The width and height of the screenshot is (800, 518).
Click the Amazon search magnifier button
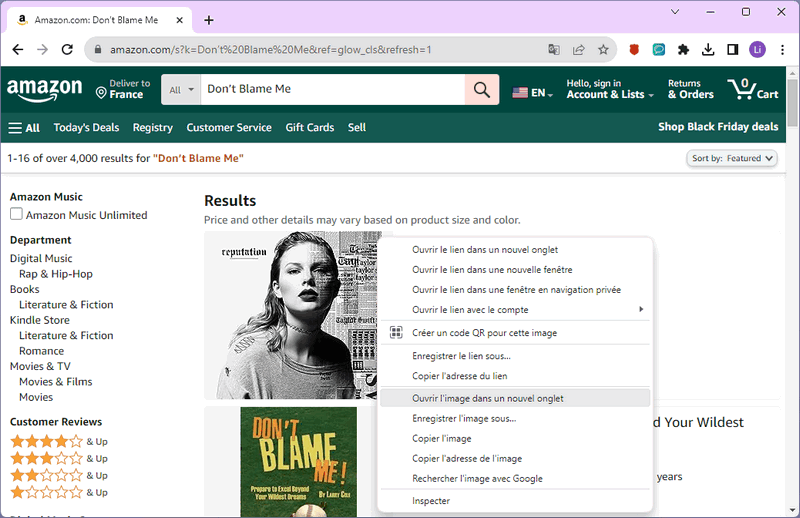pyautogui.click(x=482, y=89)
